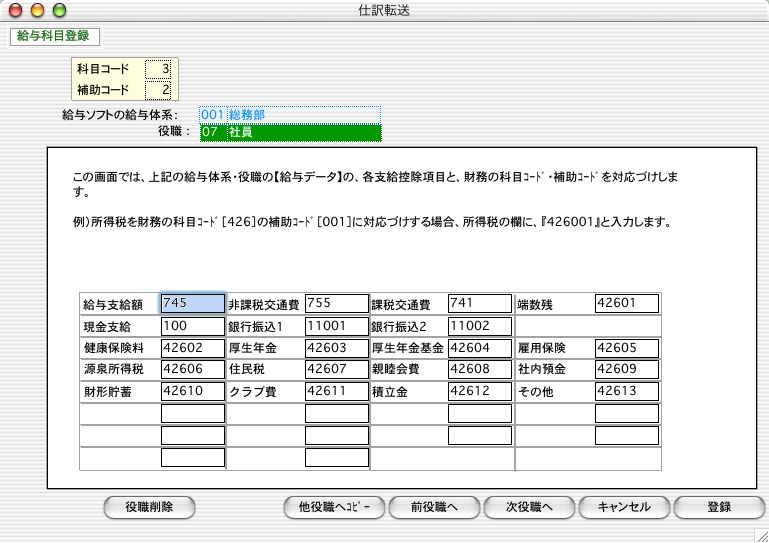This screenshot has height=543, width=769.
Task: Save settings with the 登録 button
Action: (x=719, y=507)
